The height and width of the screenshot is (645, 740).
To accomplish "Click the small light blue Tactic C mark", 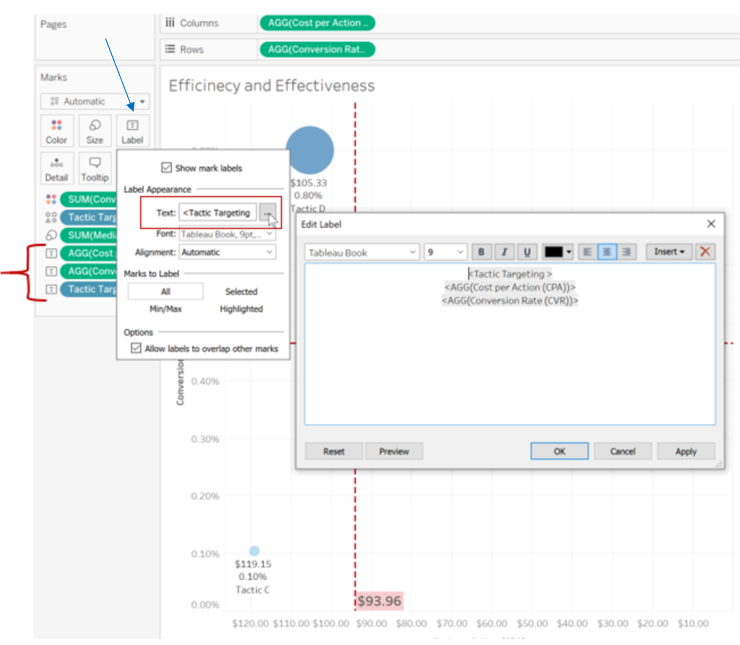I will point(254,551).
